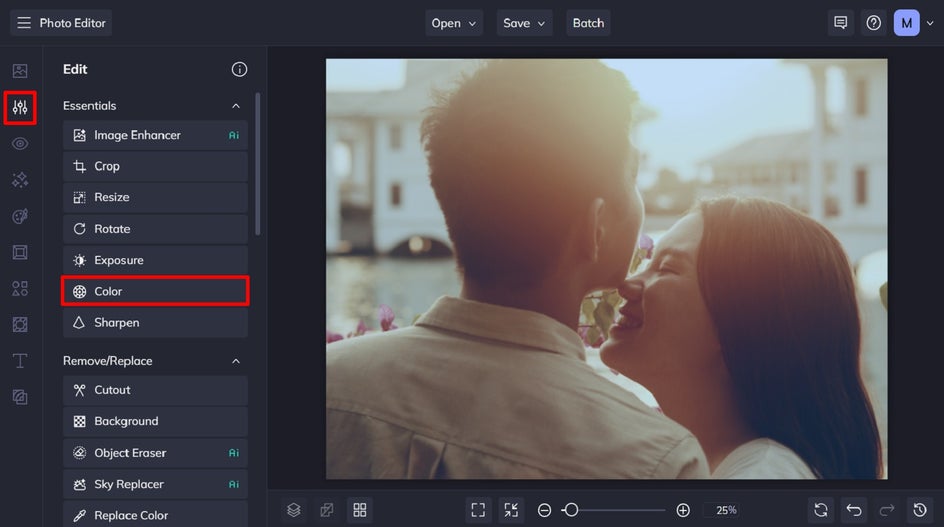944x527 pixels.
Task: Select the Edit sliders sidebar icon
Action: point(20,108)
